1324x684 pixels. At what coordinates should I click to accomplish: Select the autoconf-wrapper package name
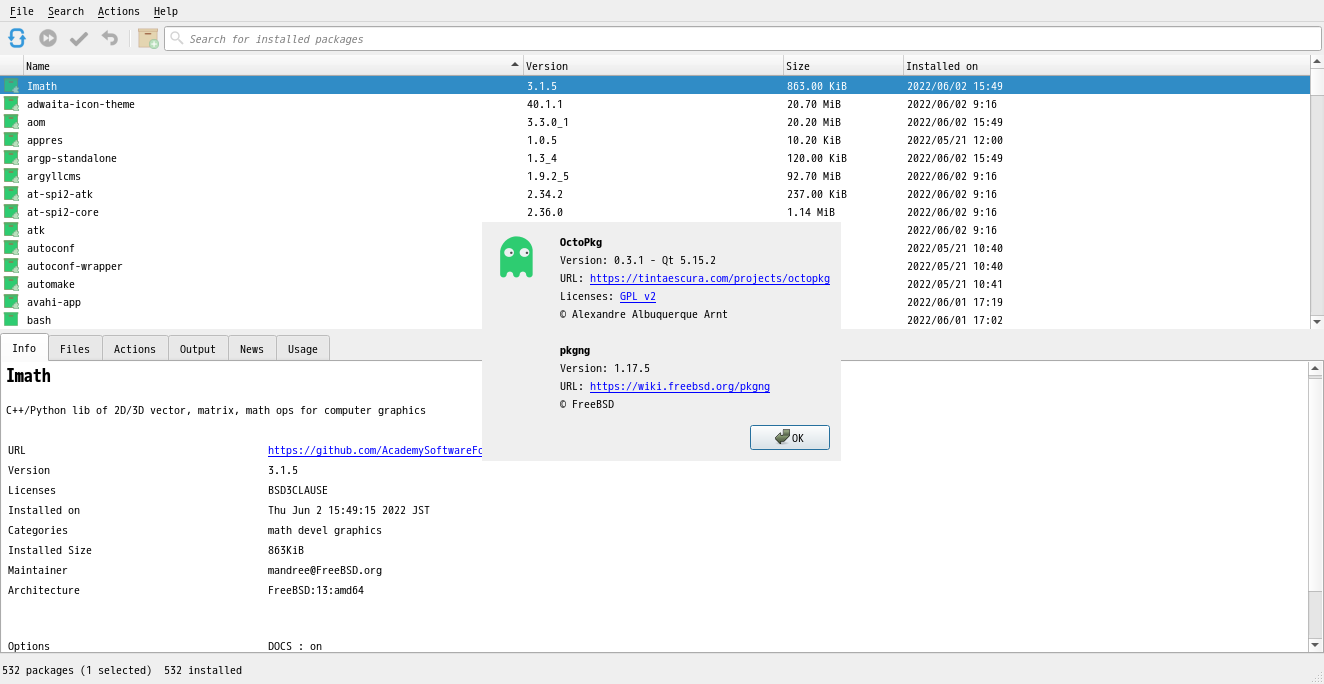[x=75, y=266]
